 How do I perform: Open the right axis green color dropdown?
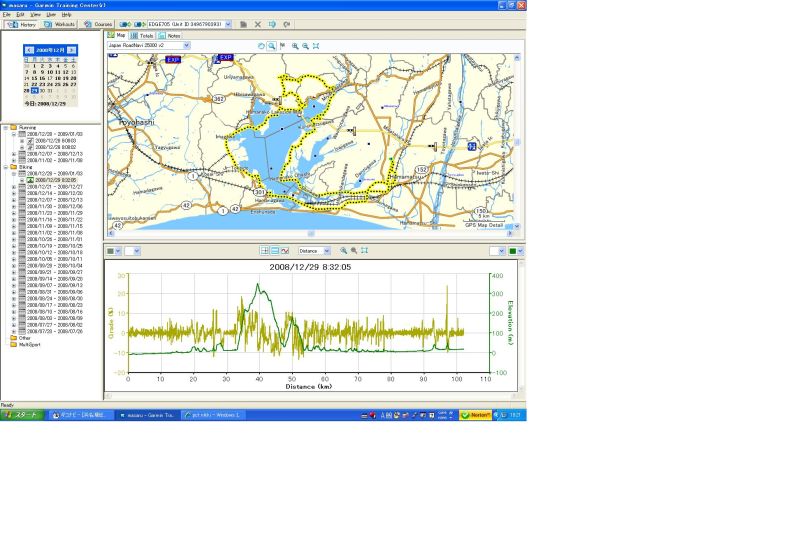tap(520, 251)
